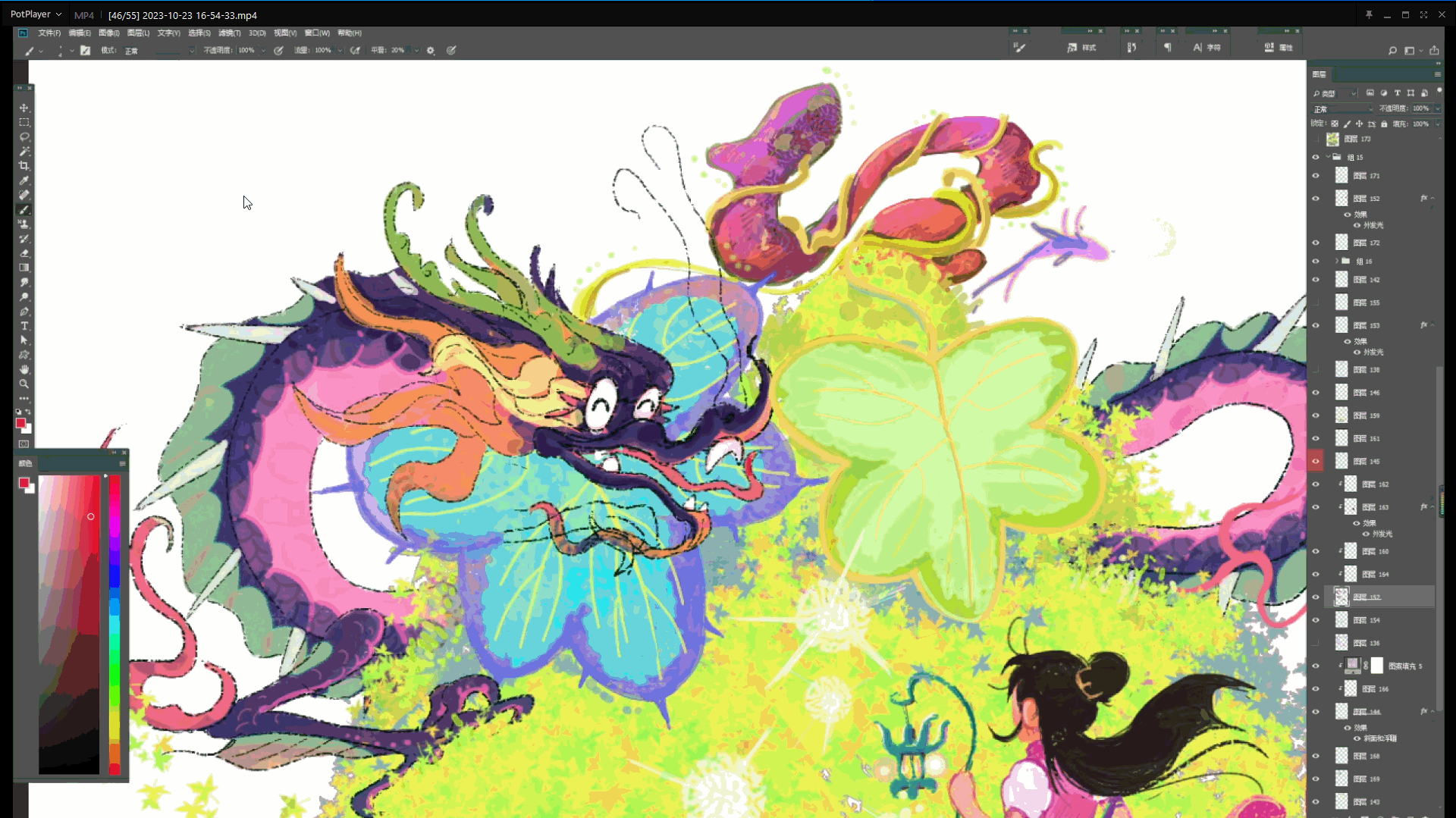Select the Brush tool in the toolbox

[24, 209]
